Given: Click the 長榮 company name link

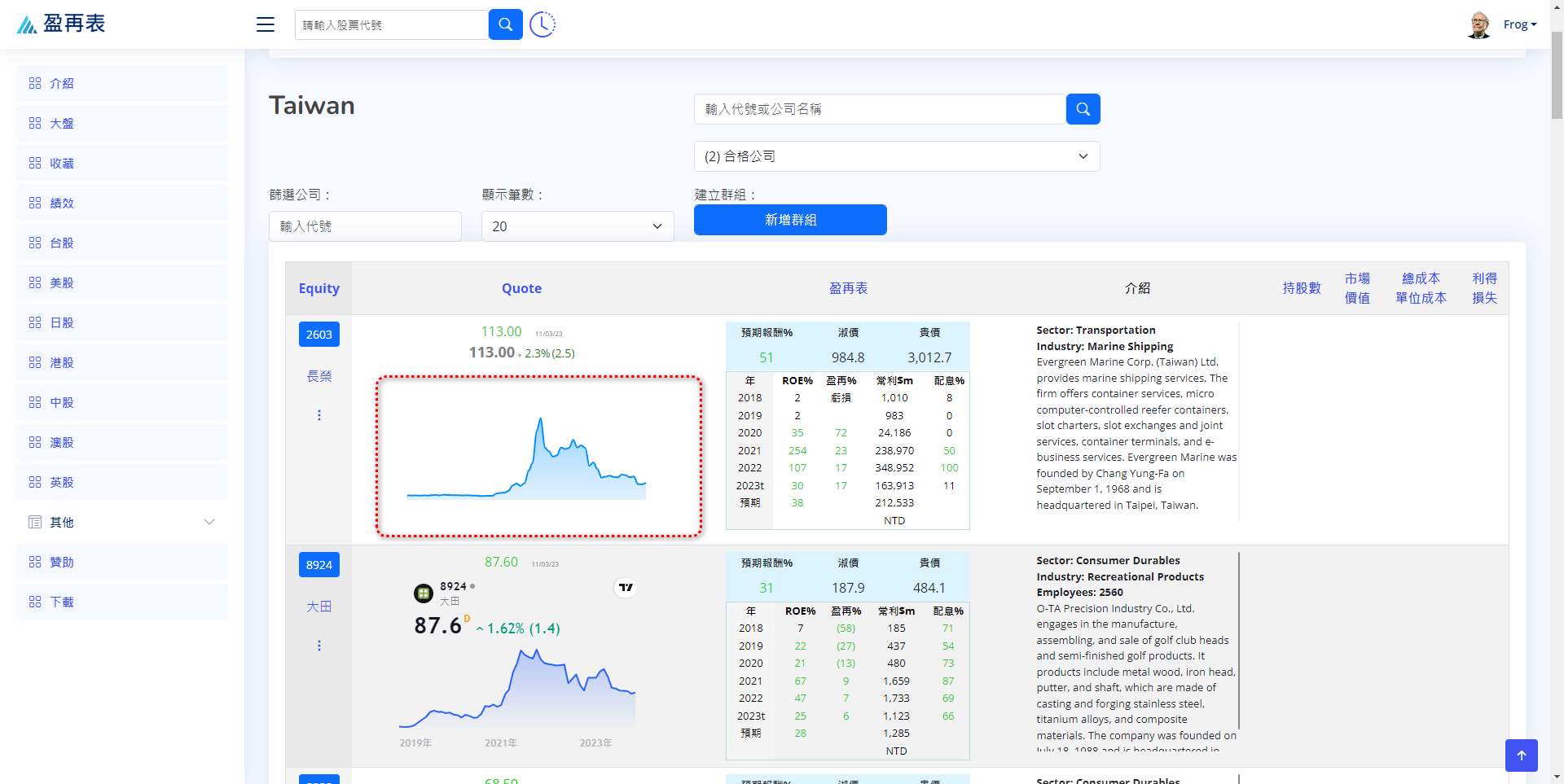Looking at the screenshot, I should [x=319, y=376].
